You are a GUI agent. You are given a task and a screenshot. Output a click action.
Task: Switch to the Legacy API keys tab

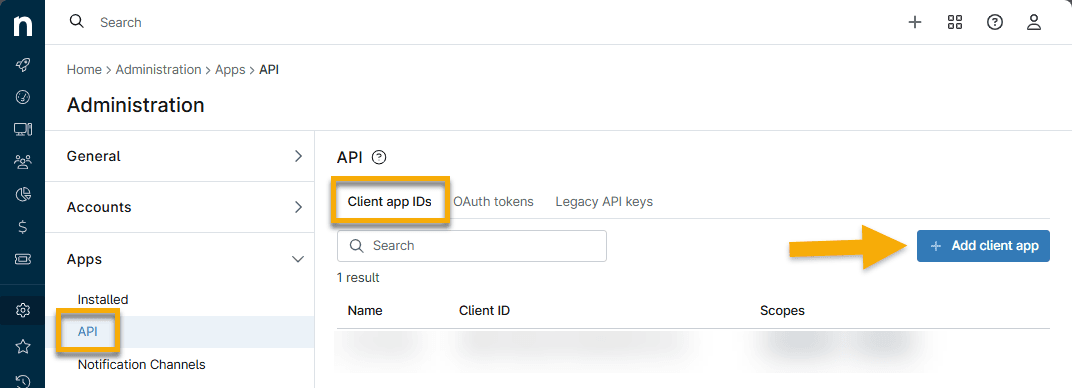pos(604,202)
